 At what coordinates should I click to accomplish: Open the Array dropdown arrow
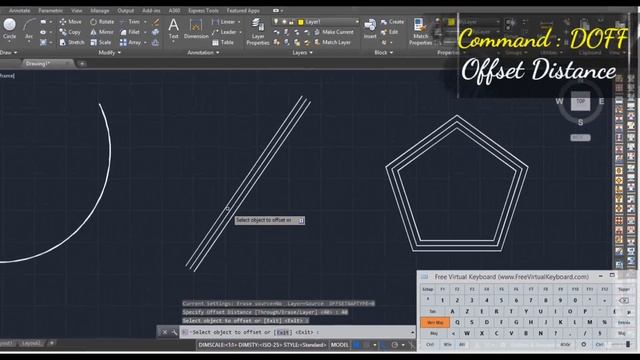145,42
